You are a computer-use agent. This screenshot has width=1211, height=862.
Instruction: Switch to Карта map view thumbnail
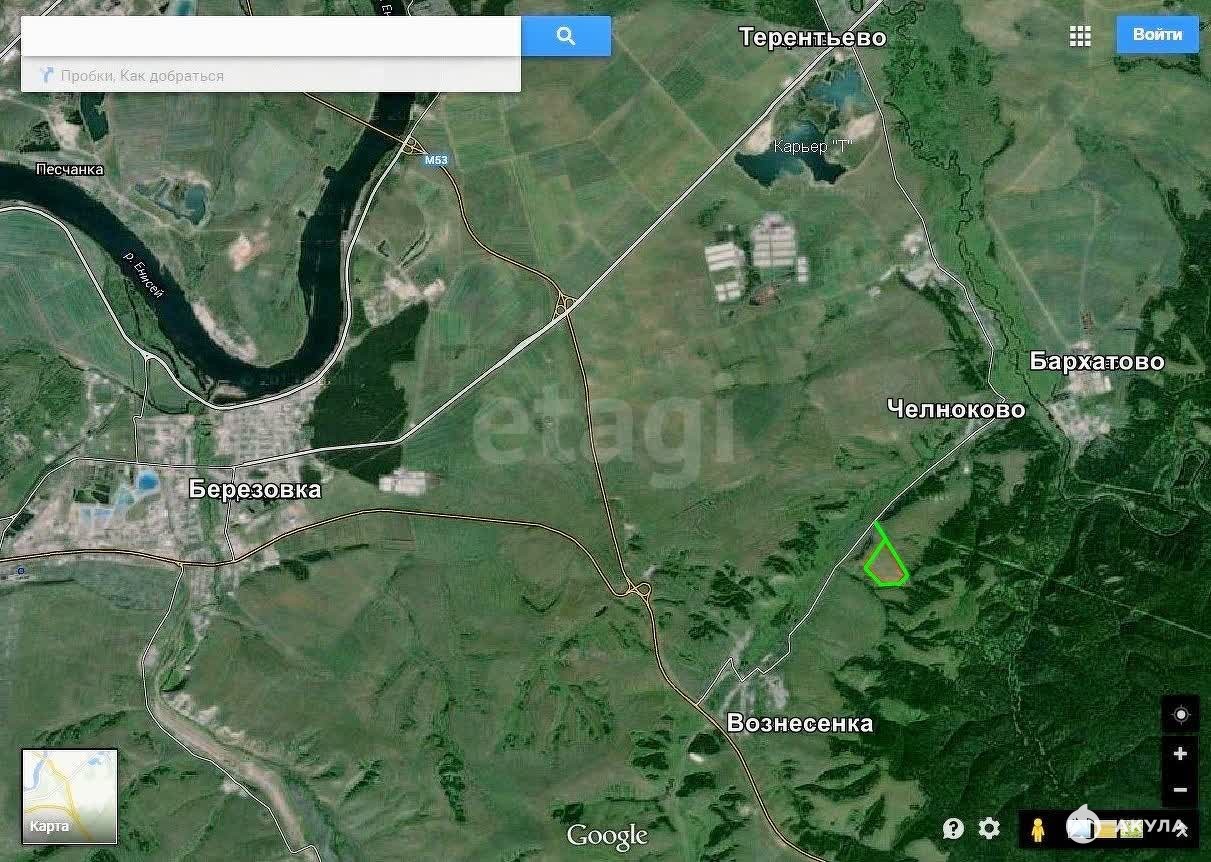pos(70,796)
